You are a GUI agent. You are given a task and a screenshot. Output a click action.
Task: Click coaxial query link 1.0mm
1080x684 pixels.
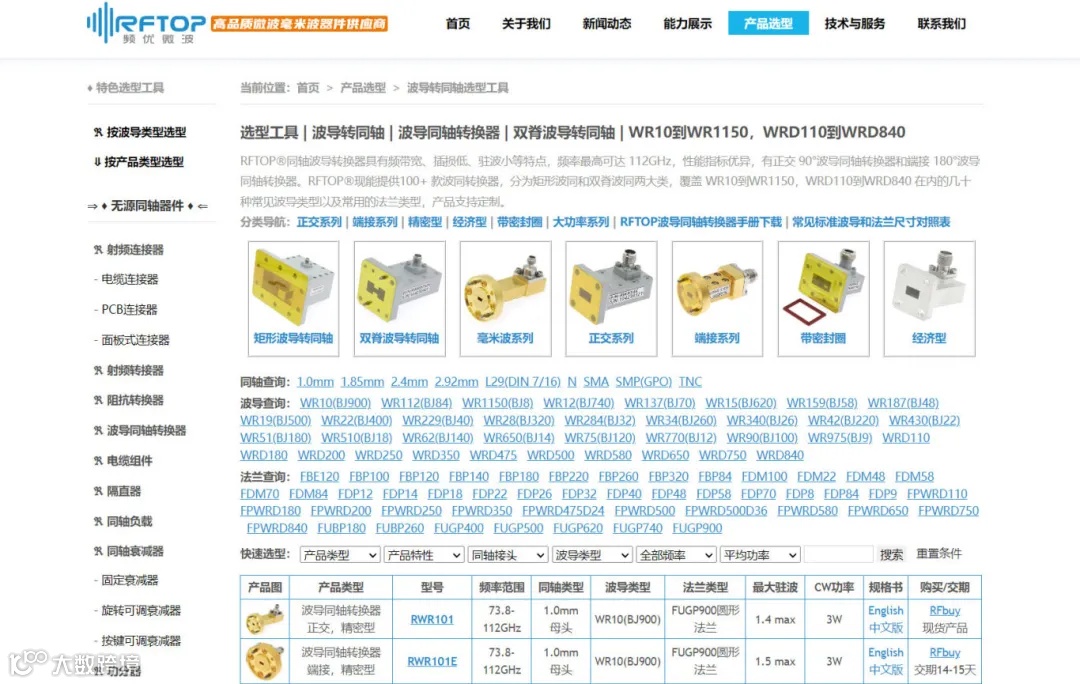pos(315,382)
